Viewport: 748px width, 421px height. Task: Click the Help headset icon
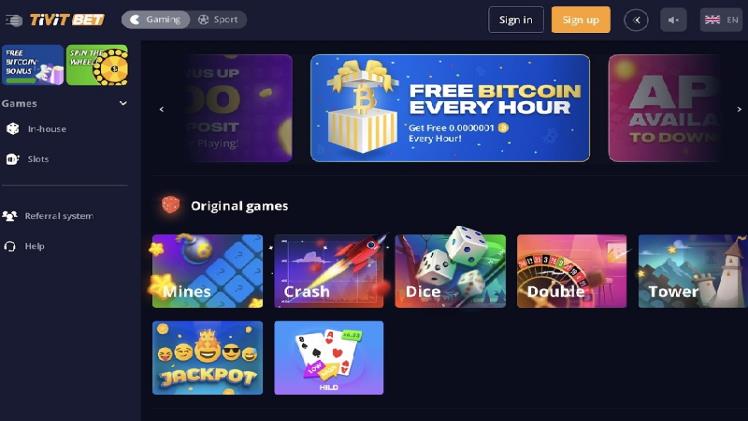(10, 246)
